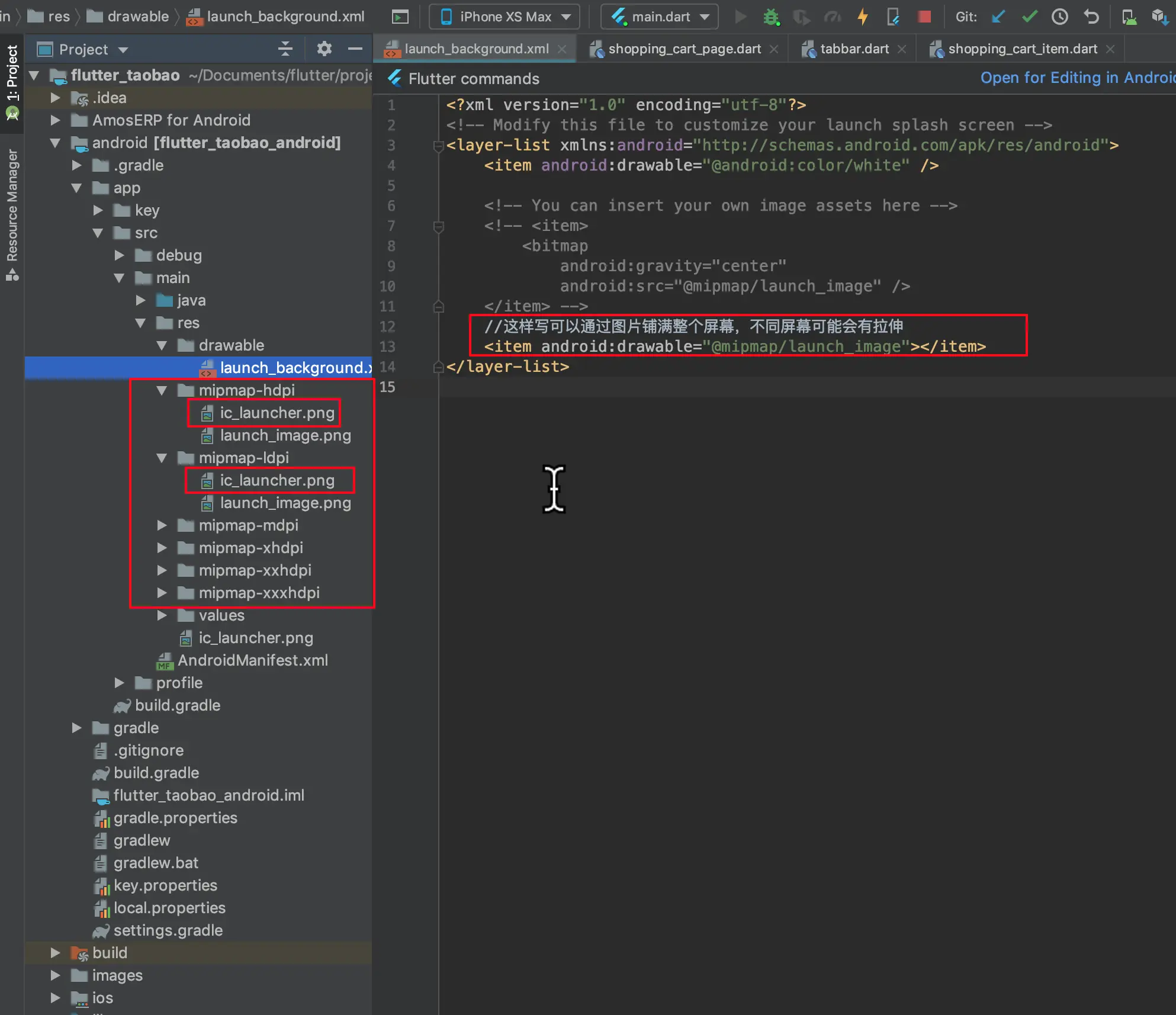Close the shopping_cart_item.dart tab
Image resolution: width=1176 pixels, height=1015 pixels.
point(1110,49)
